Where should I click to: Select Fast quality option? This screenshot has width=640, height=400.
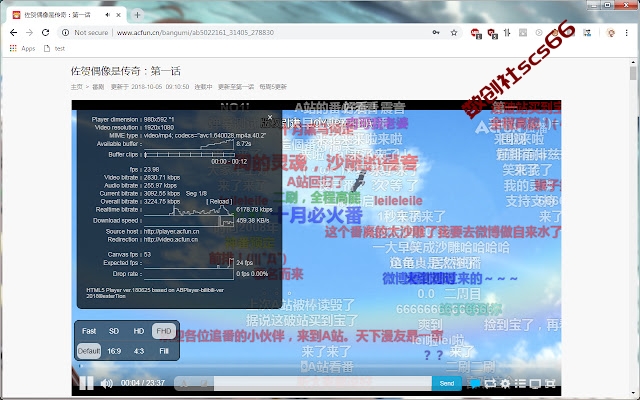pos(89,331)
